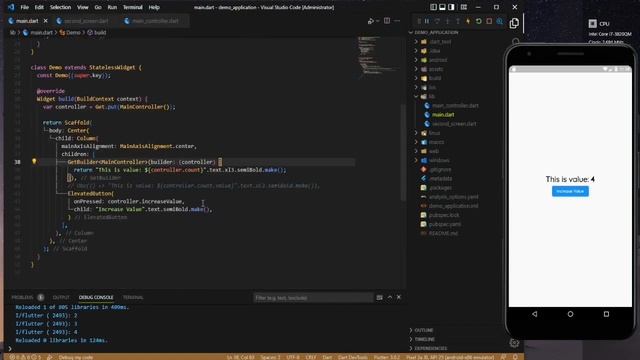
Task: Click the lightbulb quick-fix icon on line 38
Action: point(34,161)
